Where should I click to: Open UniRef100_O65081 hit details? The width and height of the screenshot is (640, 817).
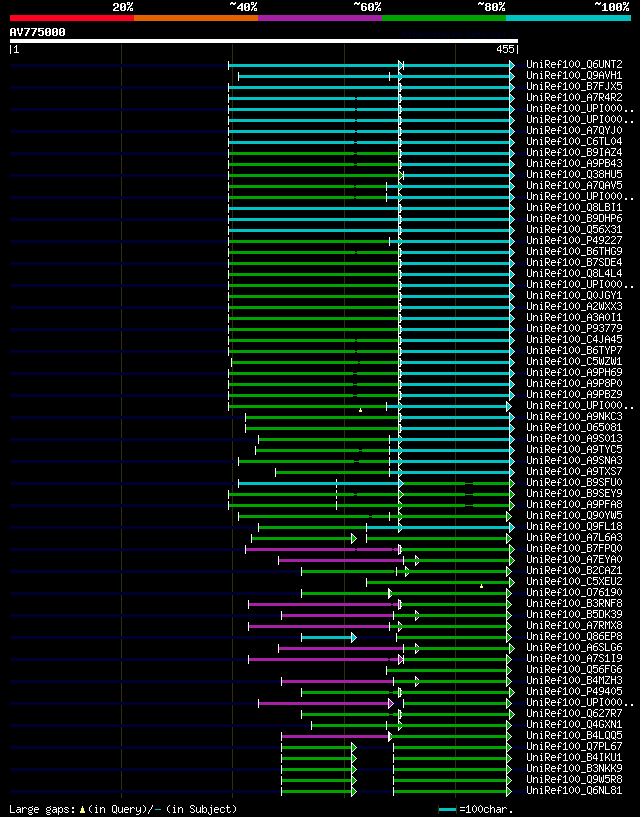click(574, 427)
